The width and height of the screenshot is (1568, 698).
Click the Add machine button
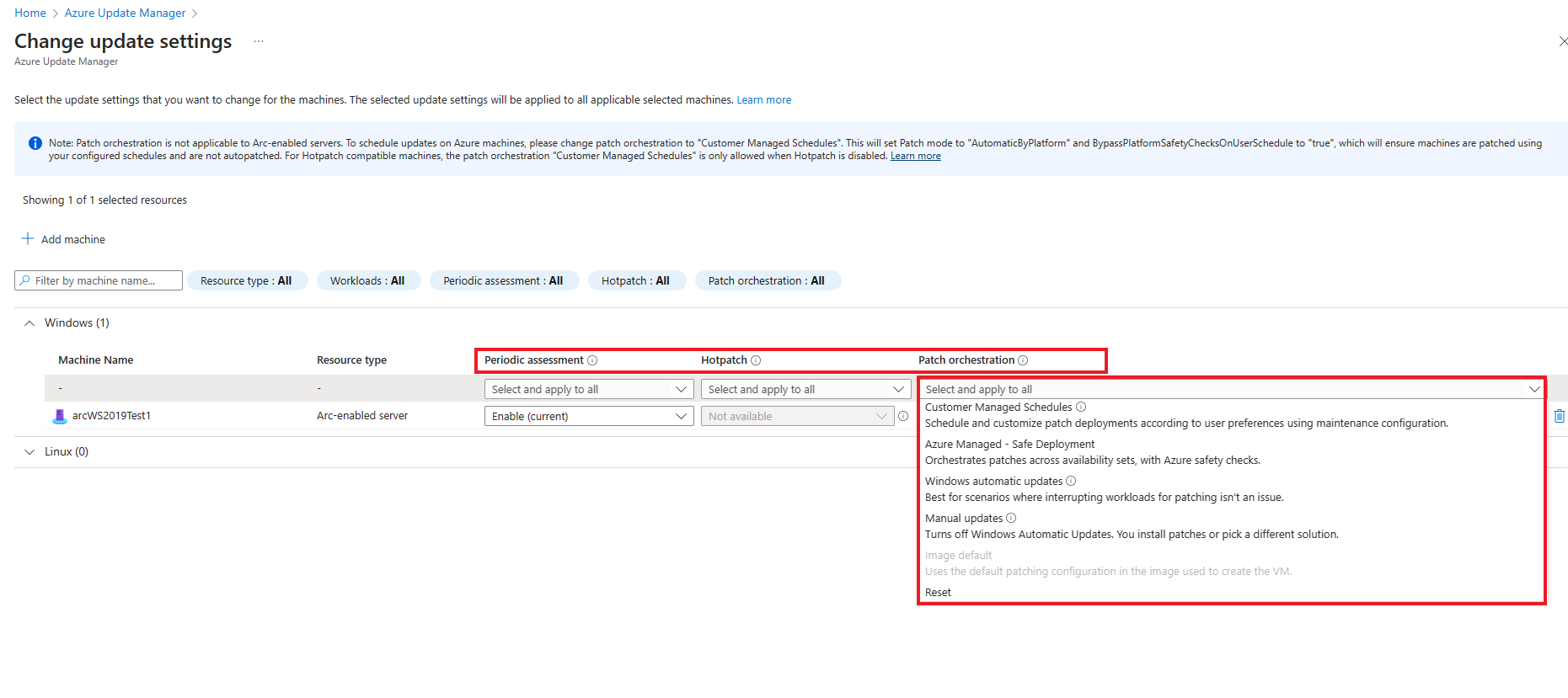pos(64,239)
